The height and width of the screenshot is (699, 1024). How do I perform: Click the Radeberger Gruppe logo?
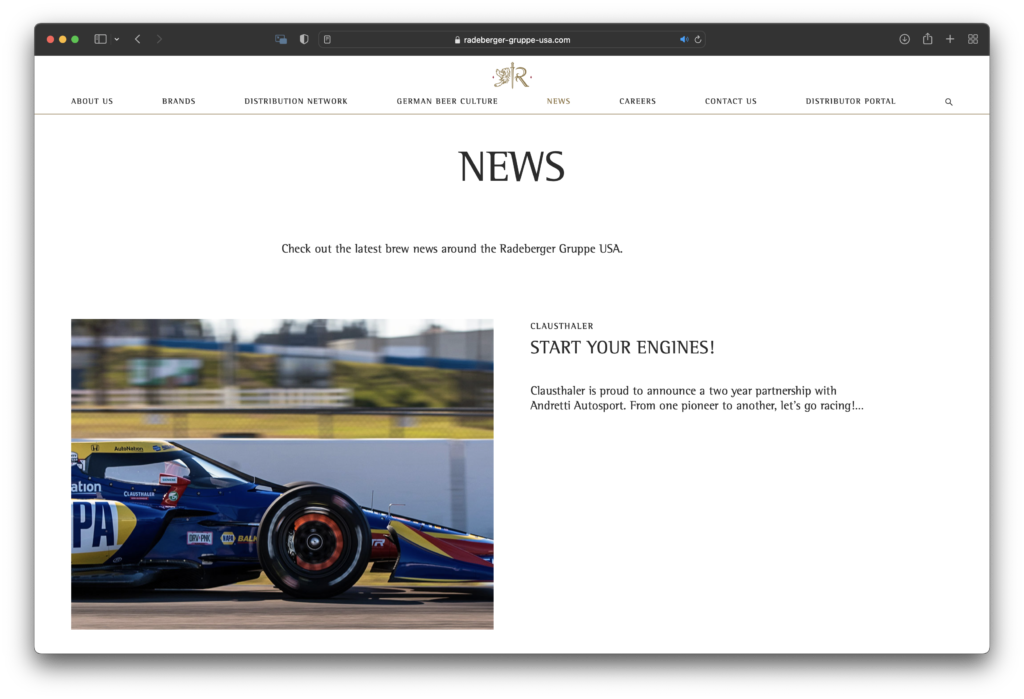pyautogui.click(x=511, y=75)
